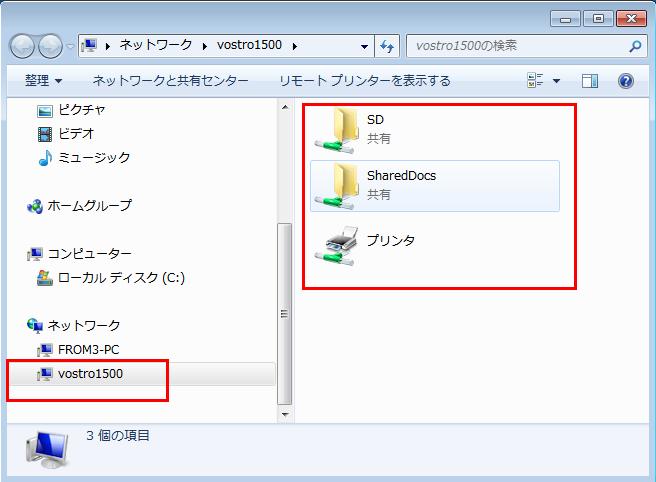Minimize the vostro1500 window
This screenshot has width=656, height=482.
(565, 19)
